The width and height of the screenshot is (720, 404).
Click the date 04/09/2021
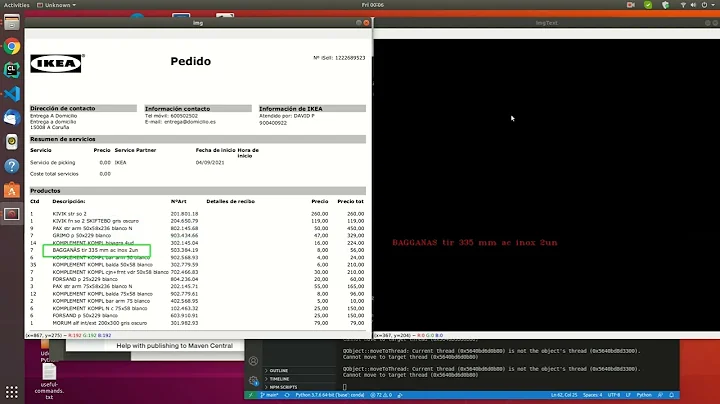coord(210,163)
